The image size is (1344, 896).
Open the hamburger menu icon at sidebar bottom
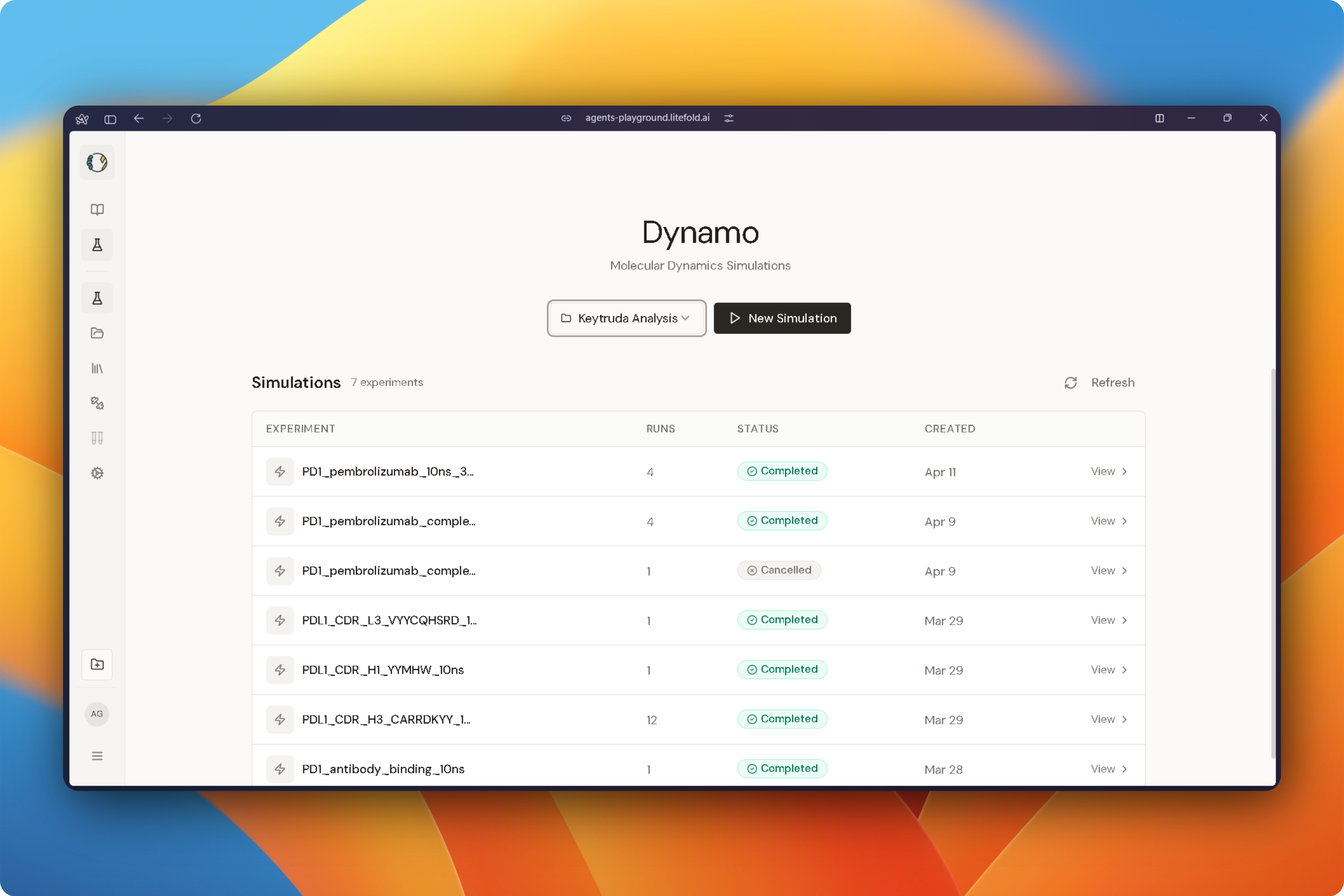[97, 756]
